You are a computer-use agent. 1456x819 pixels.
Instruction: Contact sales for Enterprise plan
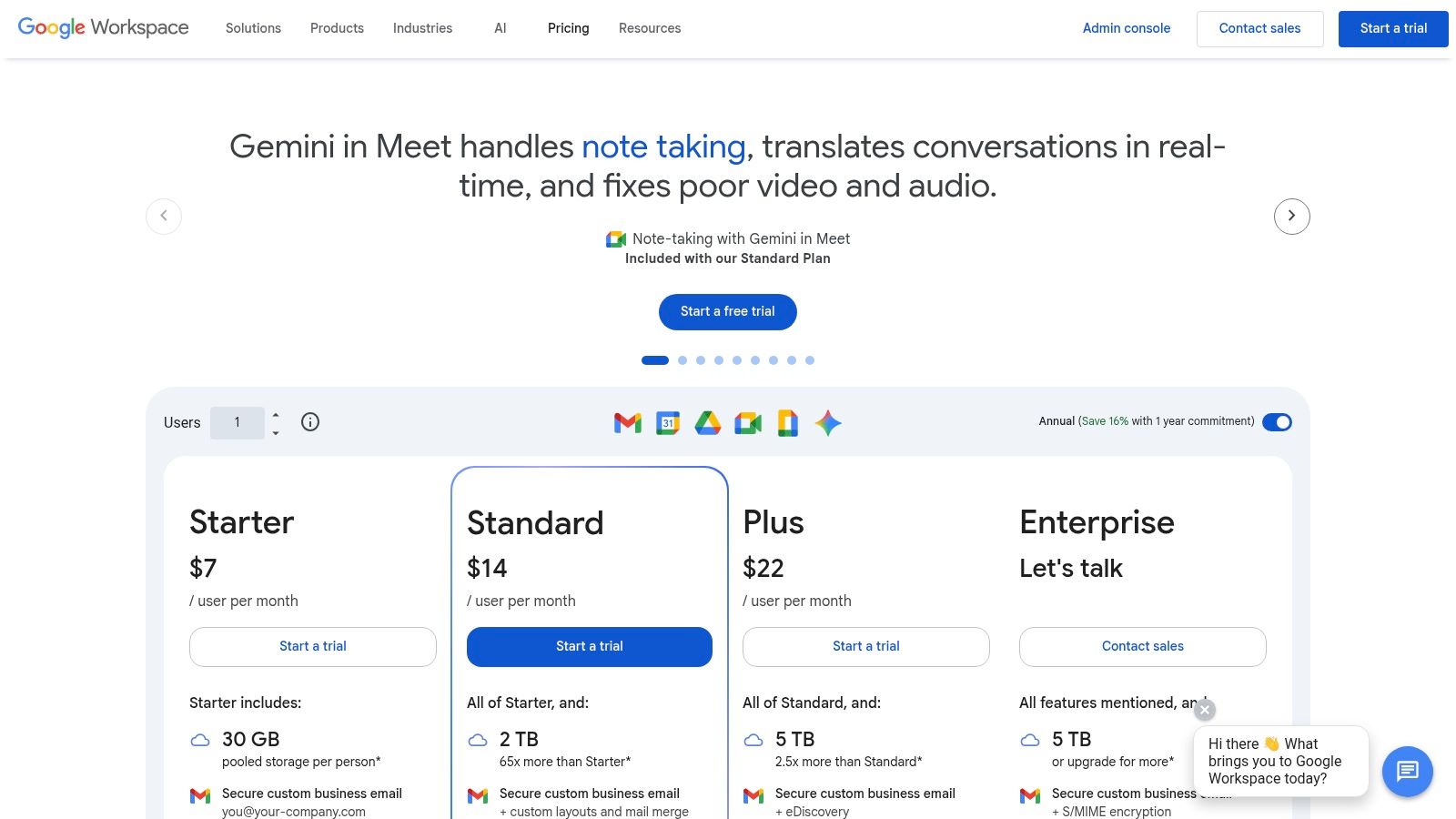tap(1143, 646)
